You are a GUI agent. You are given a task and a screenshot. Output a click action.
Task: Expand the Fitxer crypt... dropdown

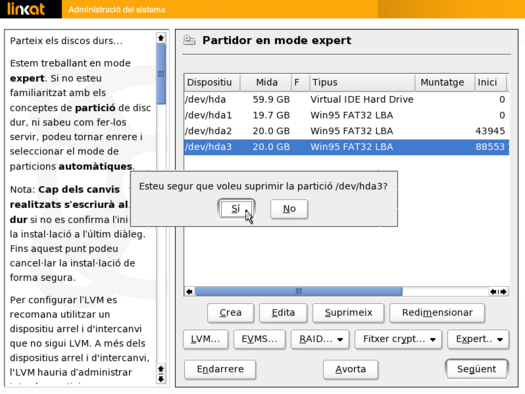coord(398,339)
